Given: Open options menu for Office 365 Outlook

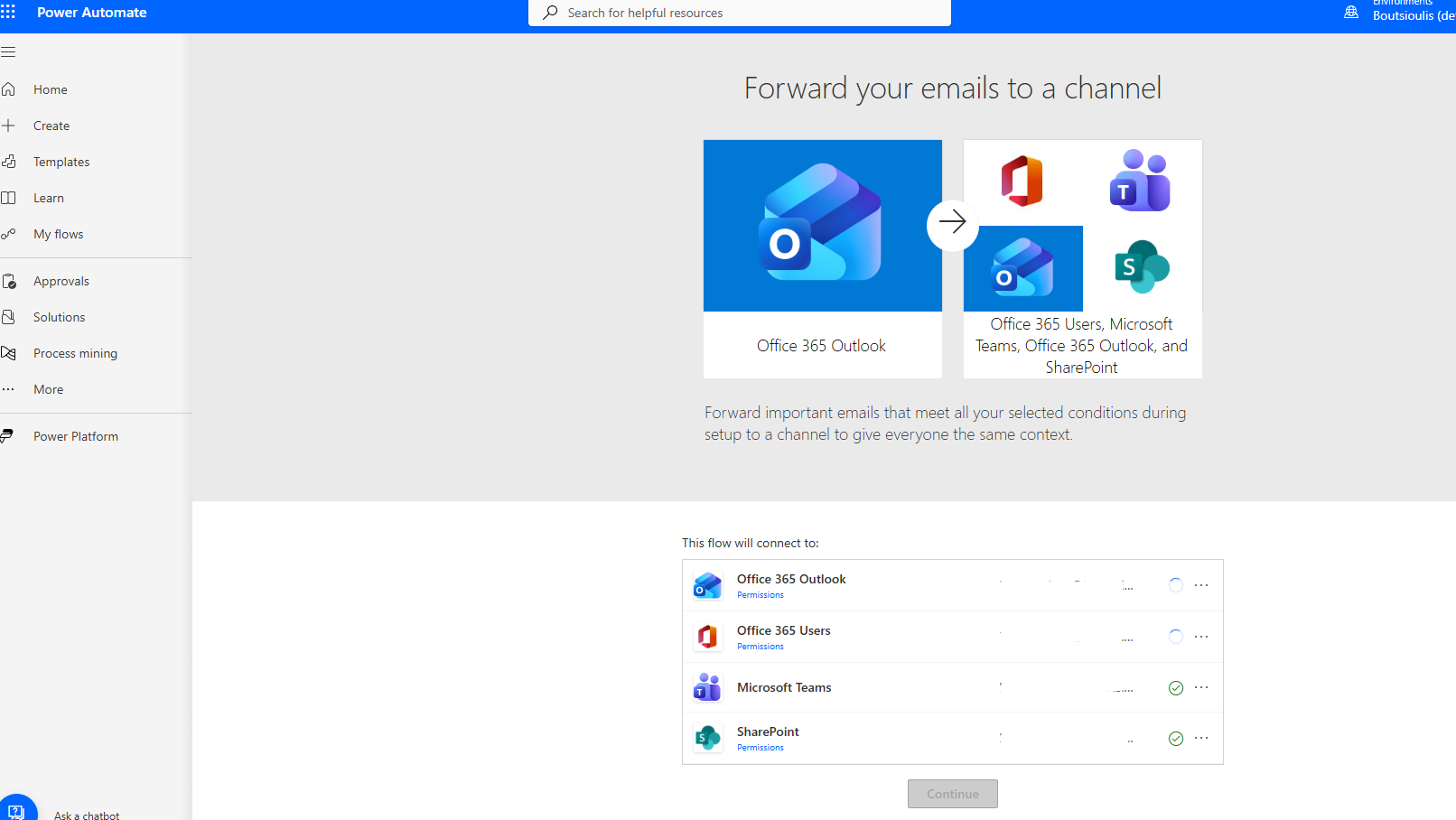Looking at the screenshot, I should (1200, 585).
